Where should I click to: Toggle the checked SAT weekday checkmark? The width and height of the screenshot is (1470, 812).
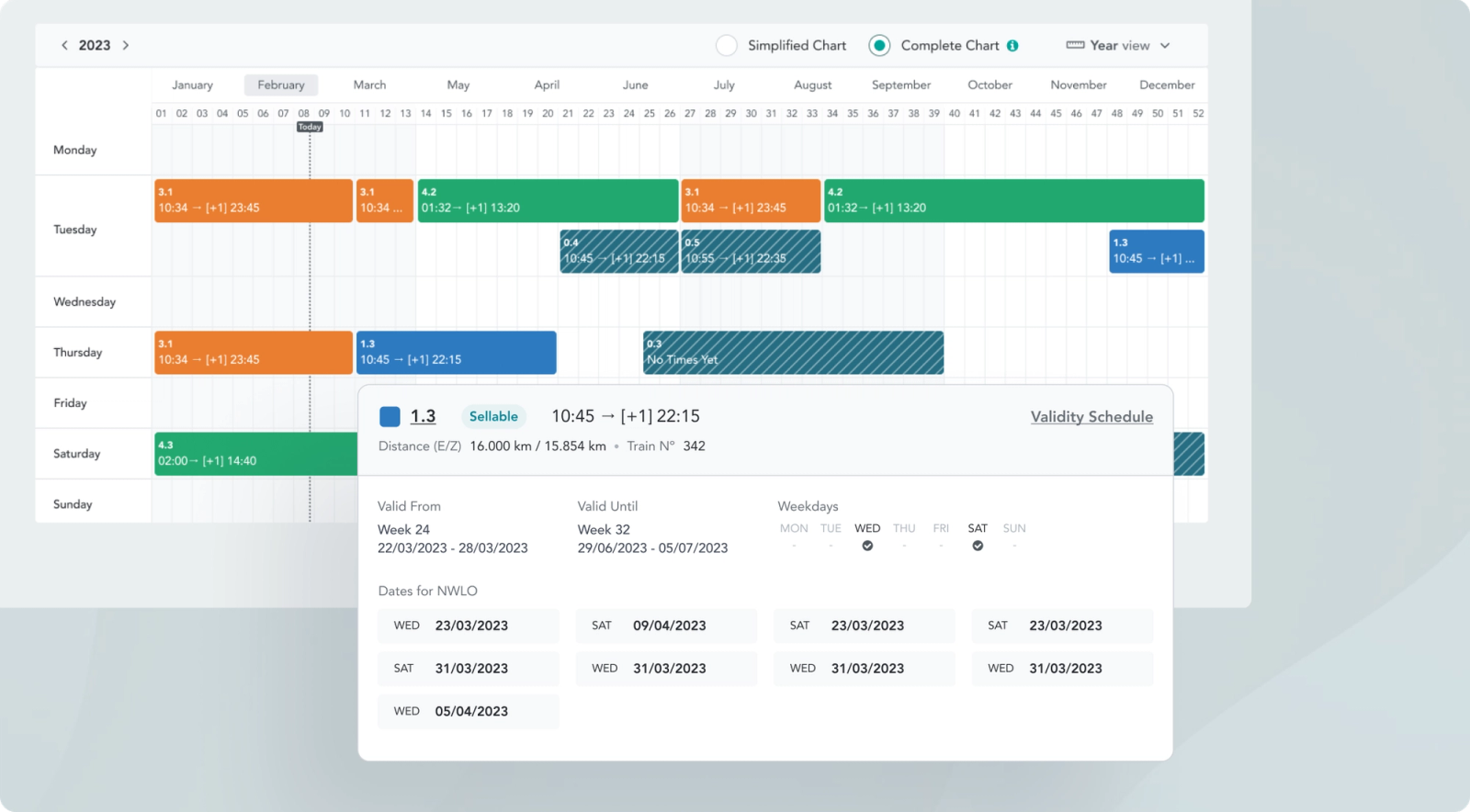click(x=978, y=546)
